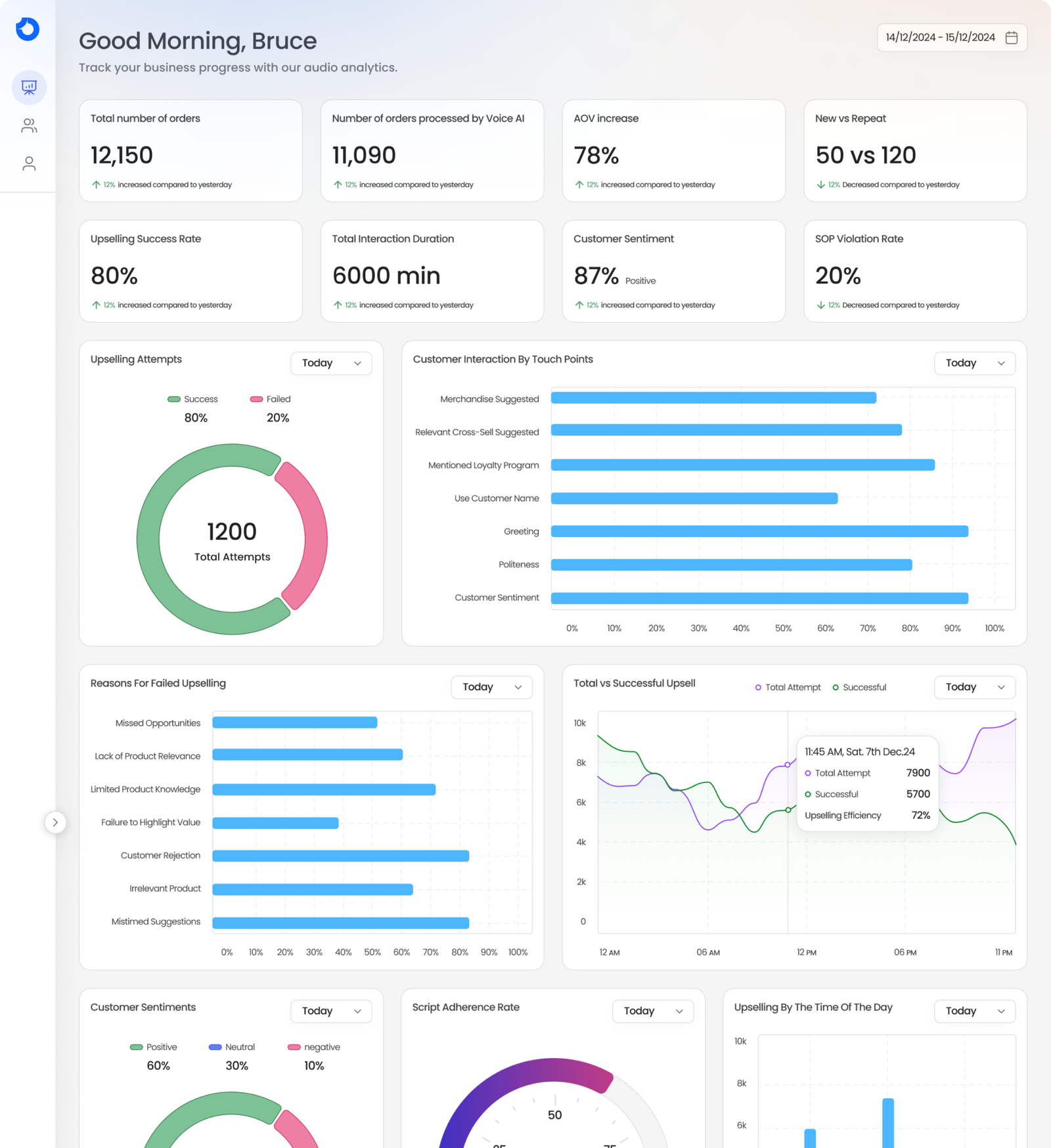Open the Upselling Attempts Today dropdown
This screenshot has height=1148, width=1051.
point(331,363)
